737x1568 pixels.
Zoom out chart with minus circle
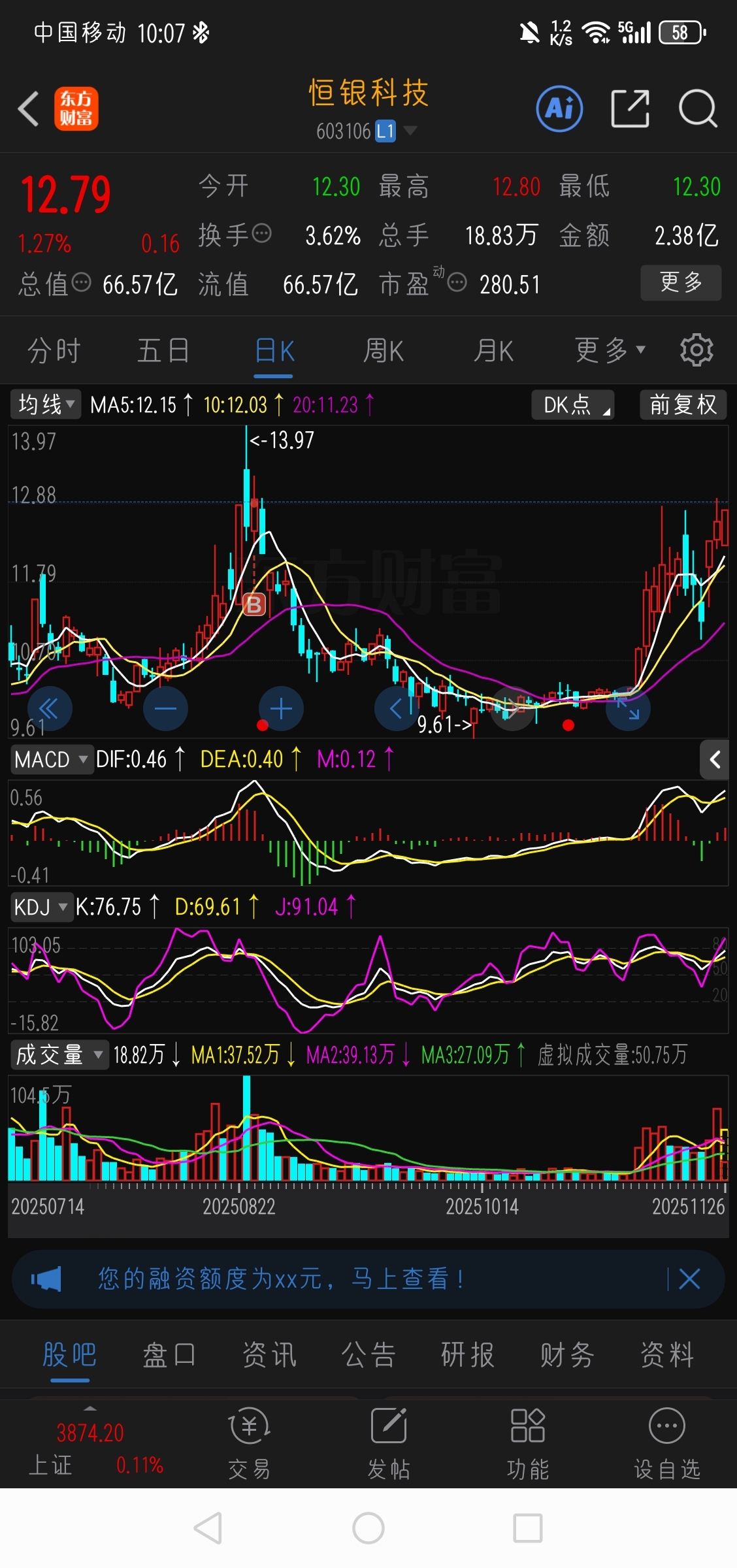pyautogui.click(x=165, y=709)
